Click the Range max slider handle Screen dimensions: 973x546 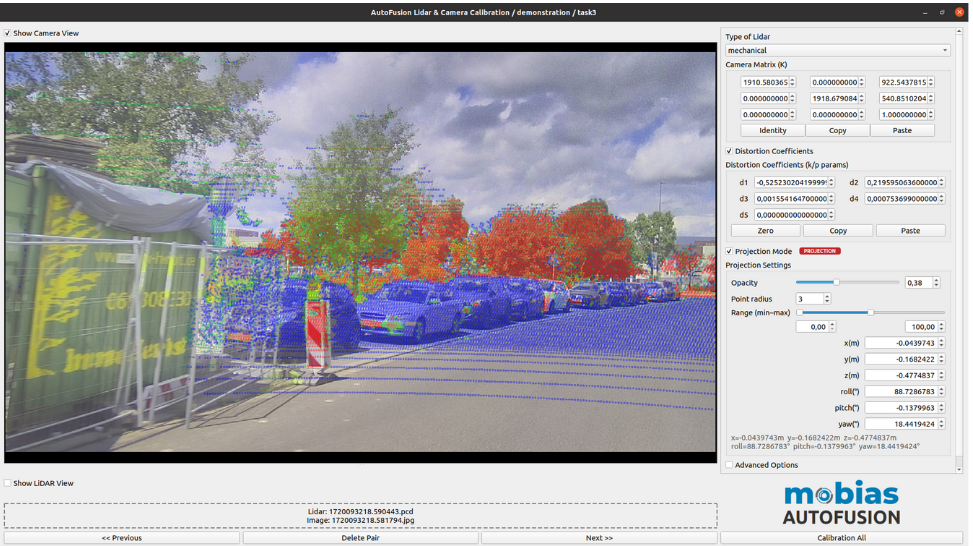pyautogui.click(x=871, y=313)
